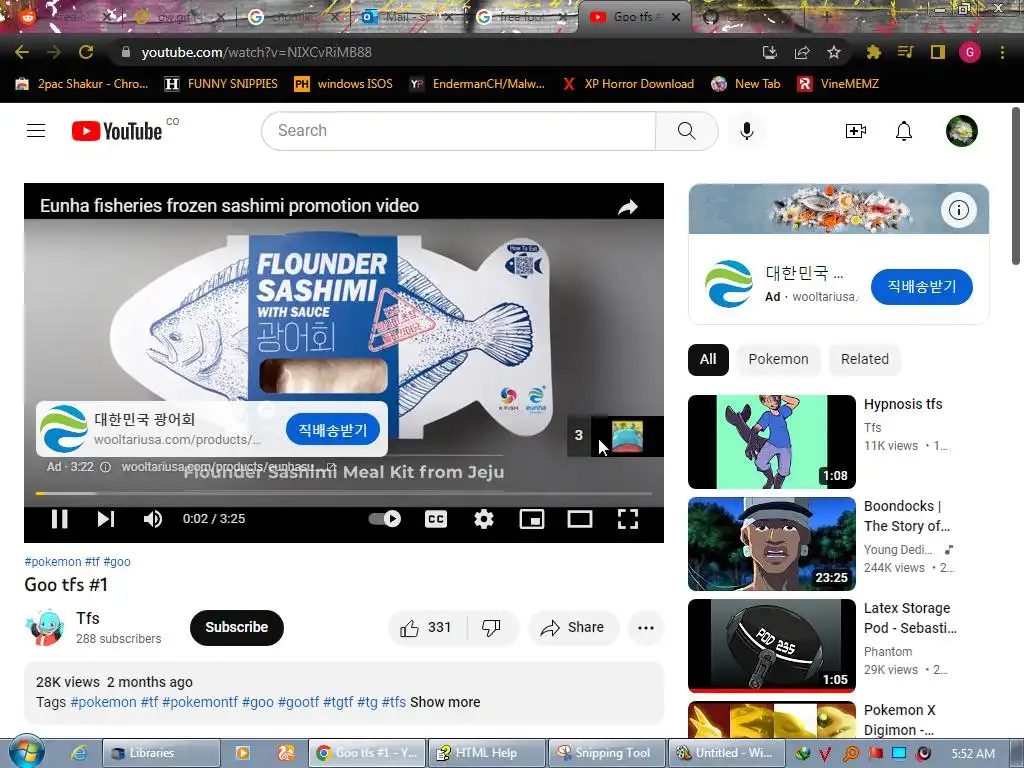
Task: Open the Chrome extensions puzzle icon
Action: (873, 52)
